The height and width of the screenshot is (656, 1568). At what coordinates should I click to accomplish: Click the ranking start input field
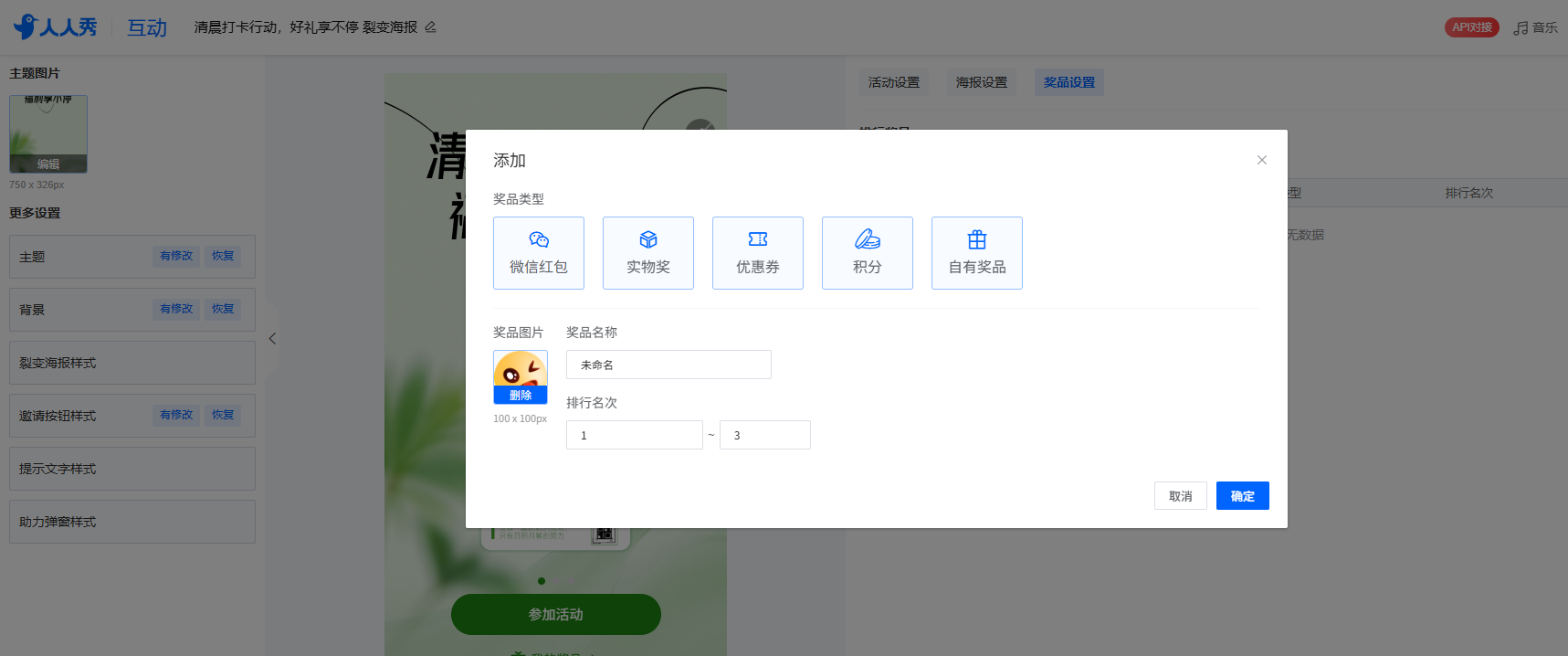coord(635,435)
